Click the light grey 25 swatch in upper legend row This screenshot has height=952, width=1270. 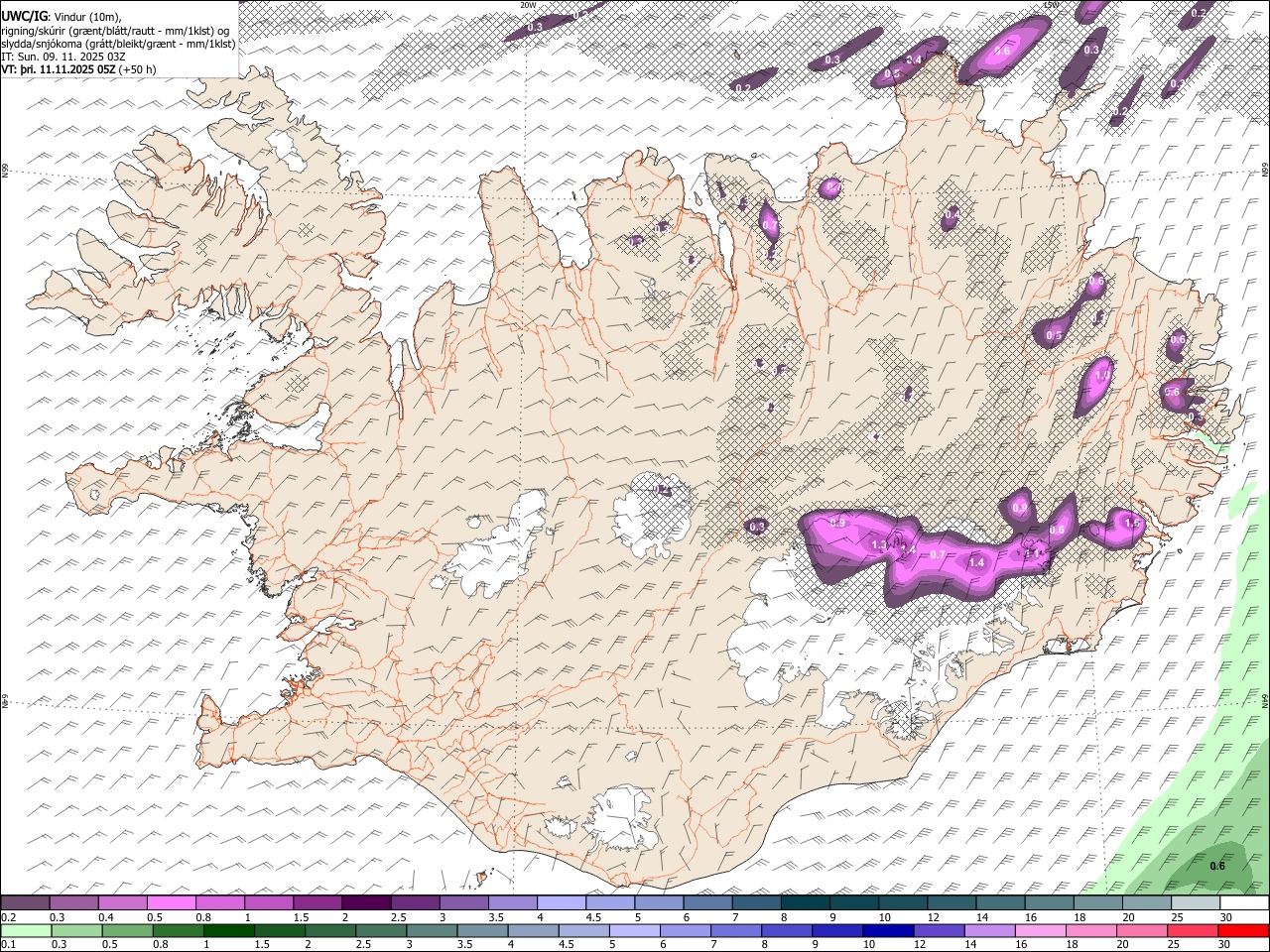(x=1196, y=903)
